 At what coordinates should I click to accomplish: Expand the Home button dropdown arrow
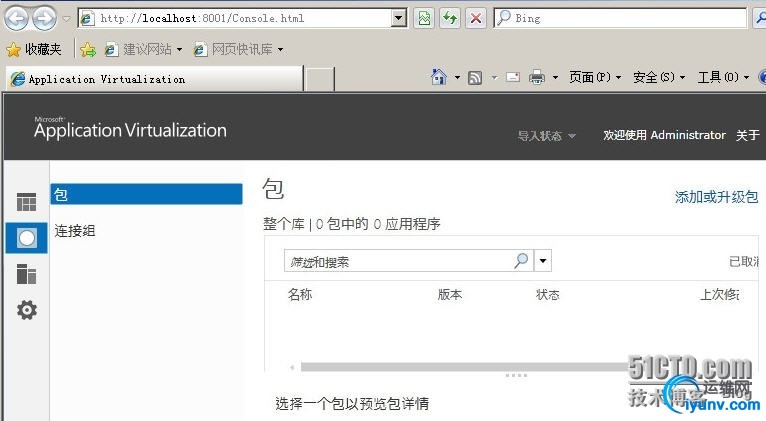tap(457, 77)
